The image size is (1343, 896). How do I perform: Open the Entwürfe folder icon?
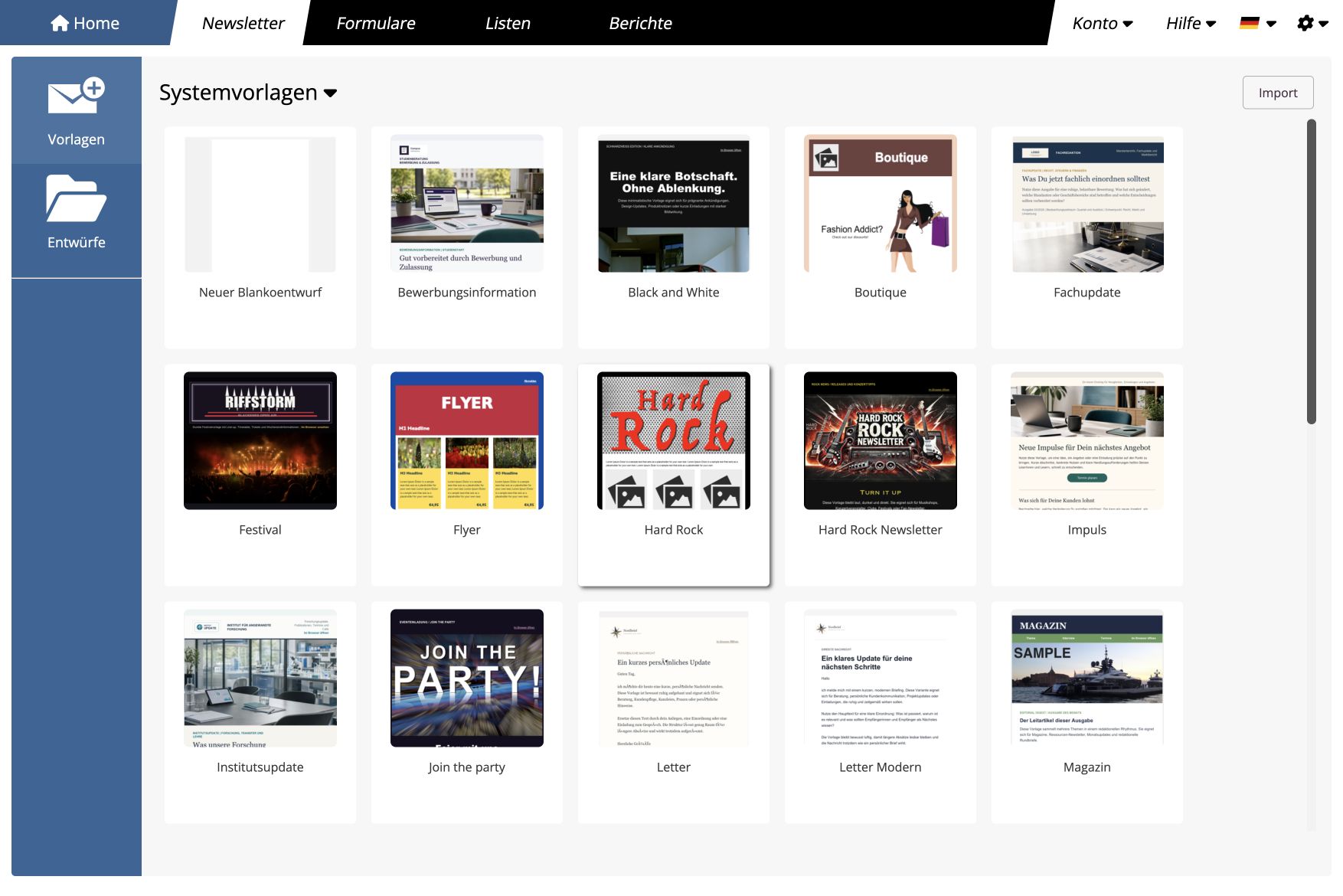pyautogui.click(x=76, y=198)
